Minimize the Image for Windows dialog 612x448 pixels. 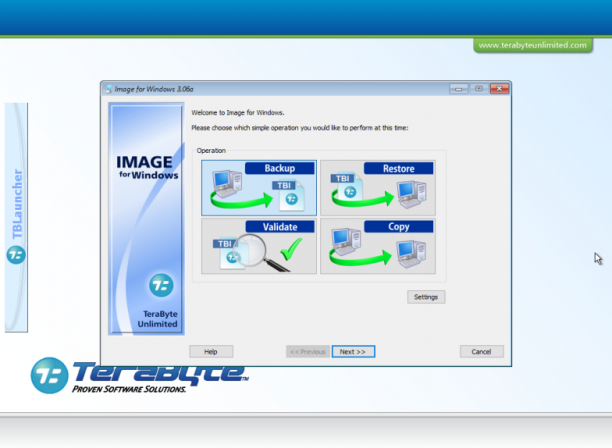[459, 89]
